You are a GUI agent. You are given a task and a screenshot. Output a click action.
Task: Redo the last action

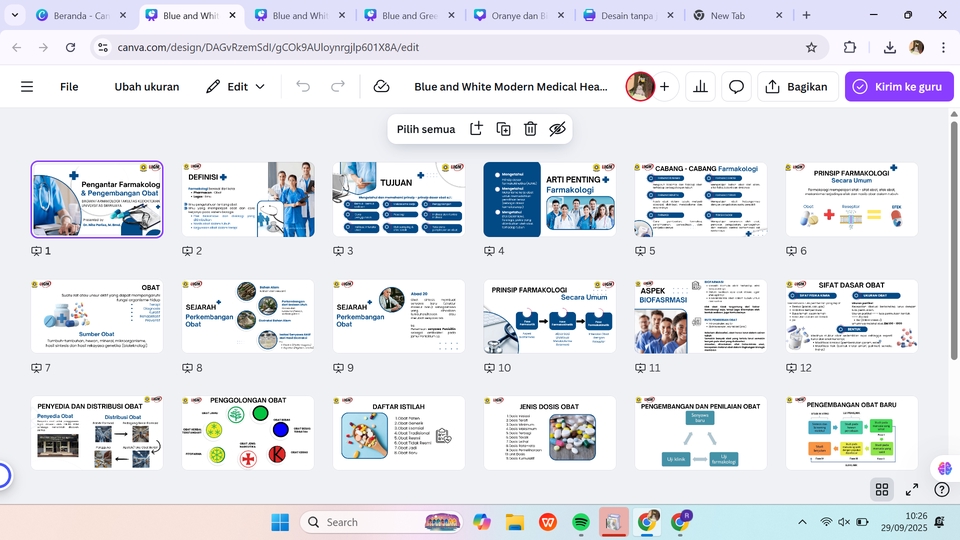(x=337, y=86)
